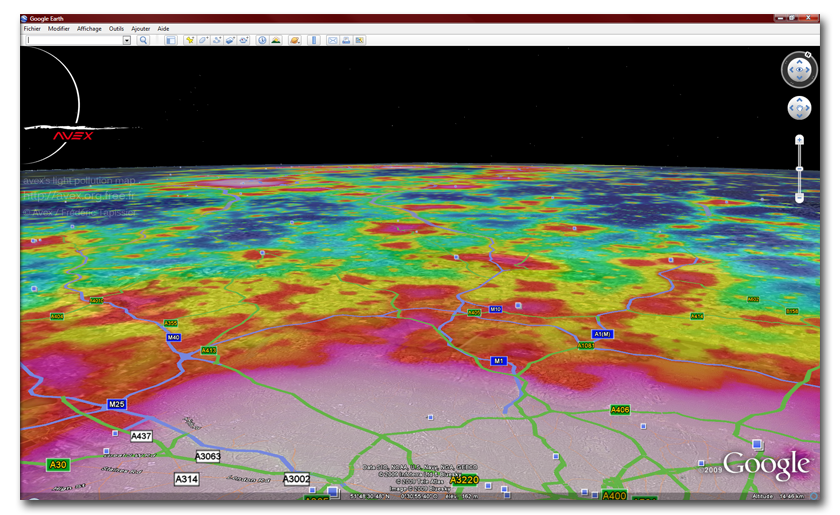This screenshot has height=515, width=840.
Task: Click the A437 road label
Action: pyautogui.click(x=141, y=436)
